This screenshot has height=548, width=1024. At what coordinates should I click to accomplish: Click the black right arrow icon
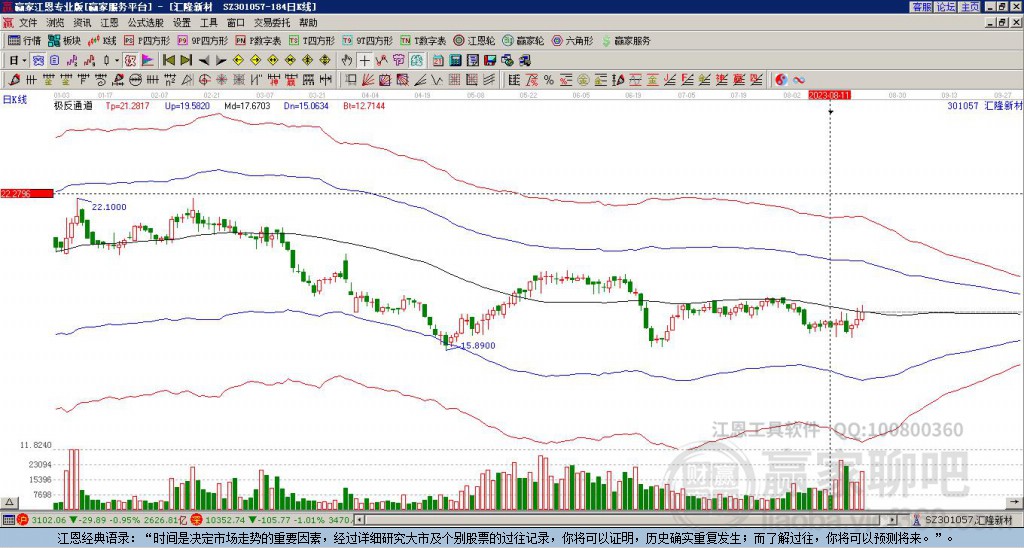(x=221, y=61)
